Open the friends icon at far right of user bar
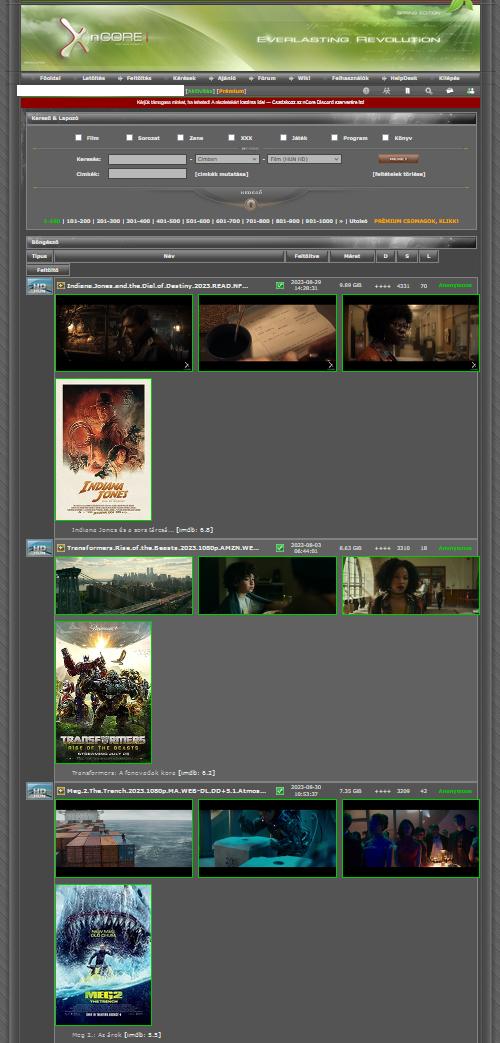Image resolution: width=500 pixels, height=1043 pixels. 471,91
